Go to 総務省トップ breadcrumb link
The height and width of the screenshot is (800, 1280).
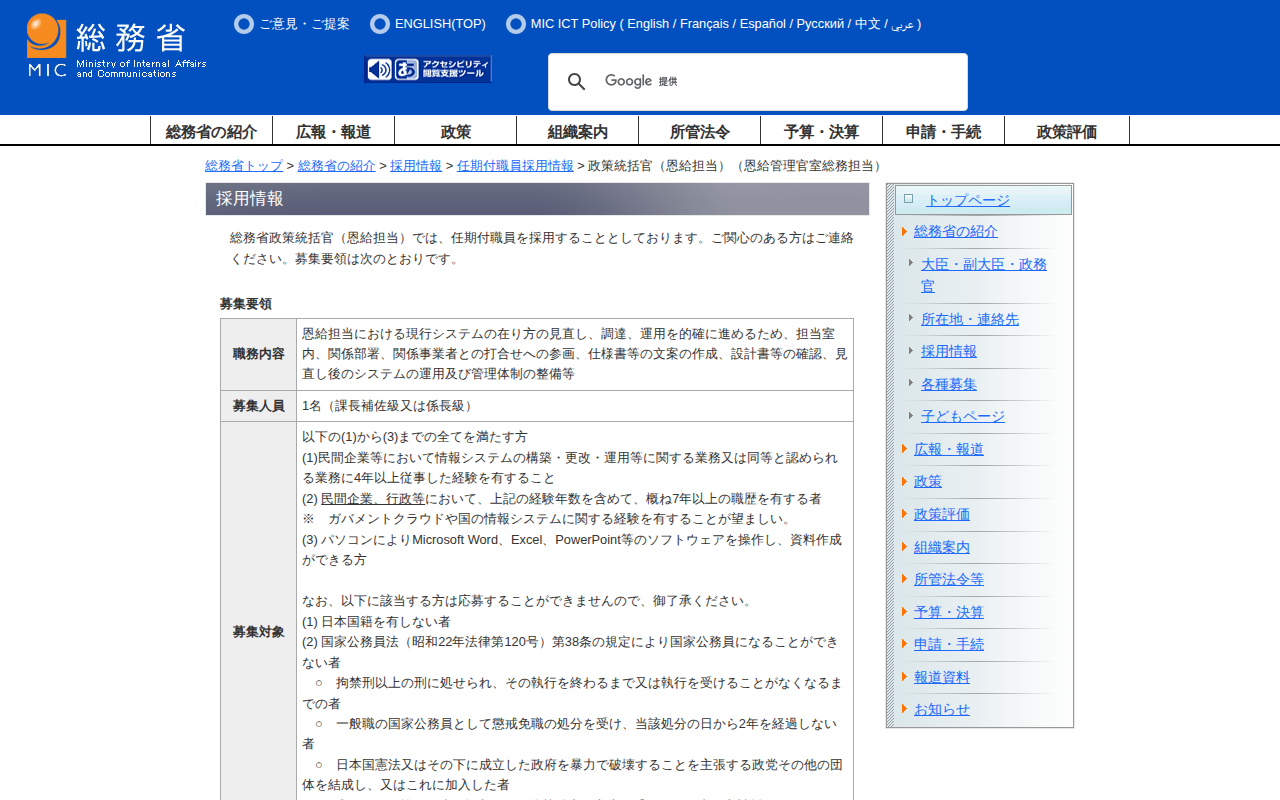point(244,166)
